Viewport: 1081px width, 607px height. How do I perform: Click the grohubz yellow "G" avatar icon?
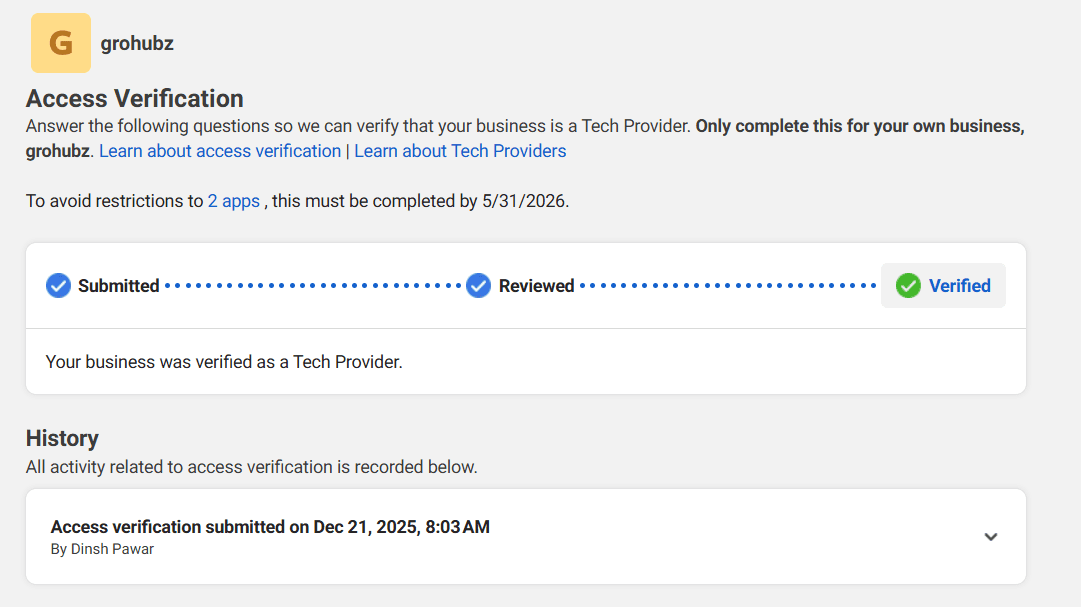pos(60,43)
